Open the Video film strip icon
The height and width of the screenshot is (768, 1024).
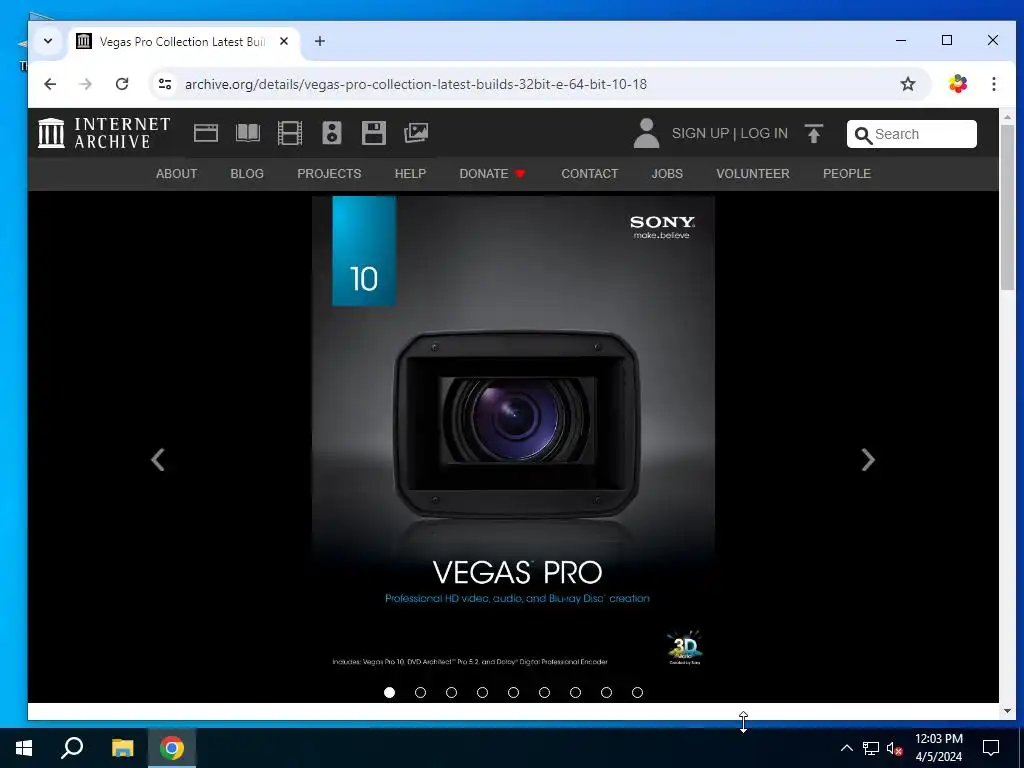(x=289, y=133)
